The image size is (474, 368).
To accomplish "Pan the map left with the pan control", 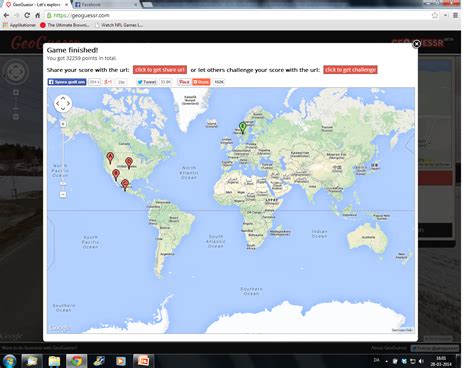I will coord(57,104).
